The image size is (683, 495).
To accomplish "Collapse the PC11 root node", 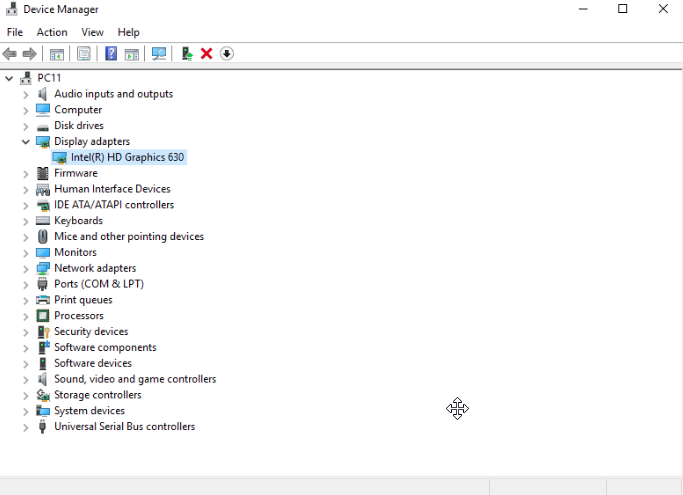I will [10, 78].
